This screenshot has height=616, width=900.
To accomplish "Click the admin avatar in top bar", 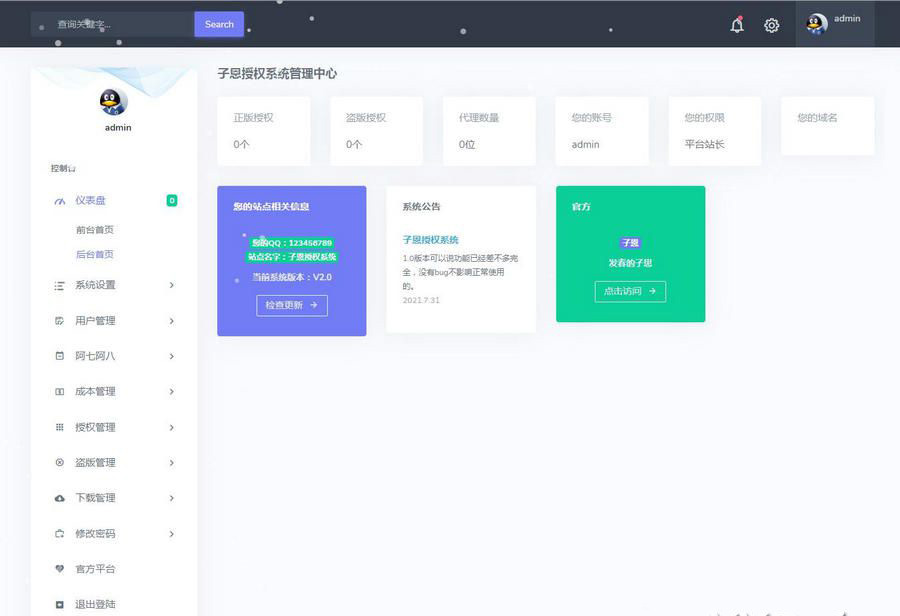I will [x=817, y=24].
